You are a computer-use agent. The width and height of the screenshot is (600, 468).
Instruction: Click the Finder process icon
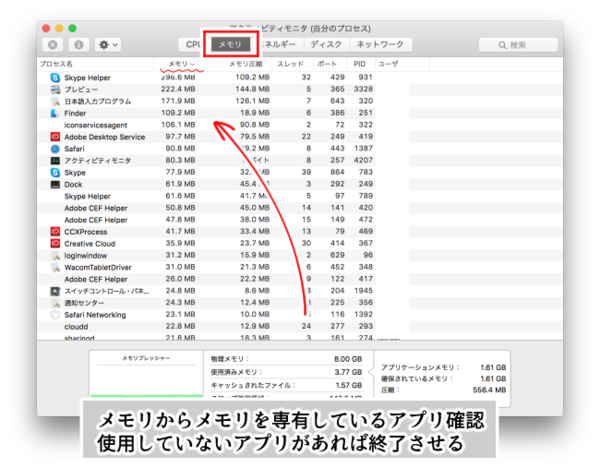54,113
